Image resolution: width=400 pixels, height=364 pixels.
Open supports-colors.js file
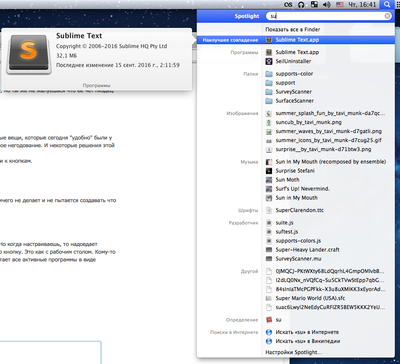click(x=298, y=241)
